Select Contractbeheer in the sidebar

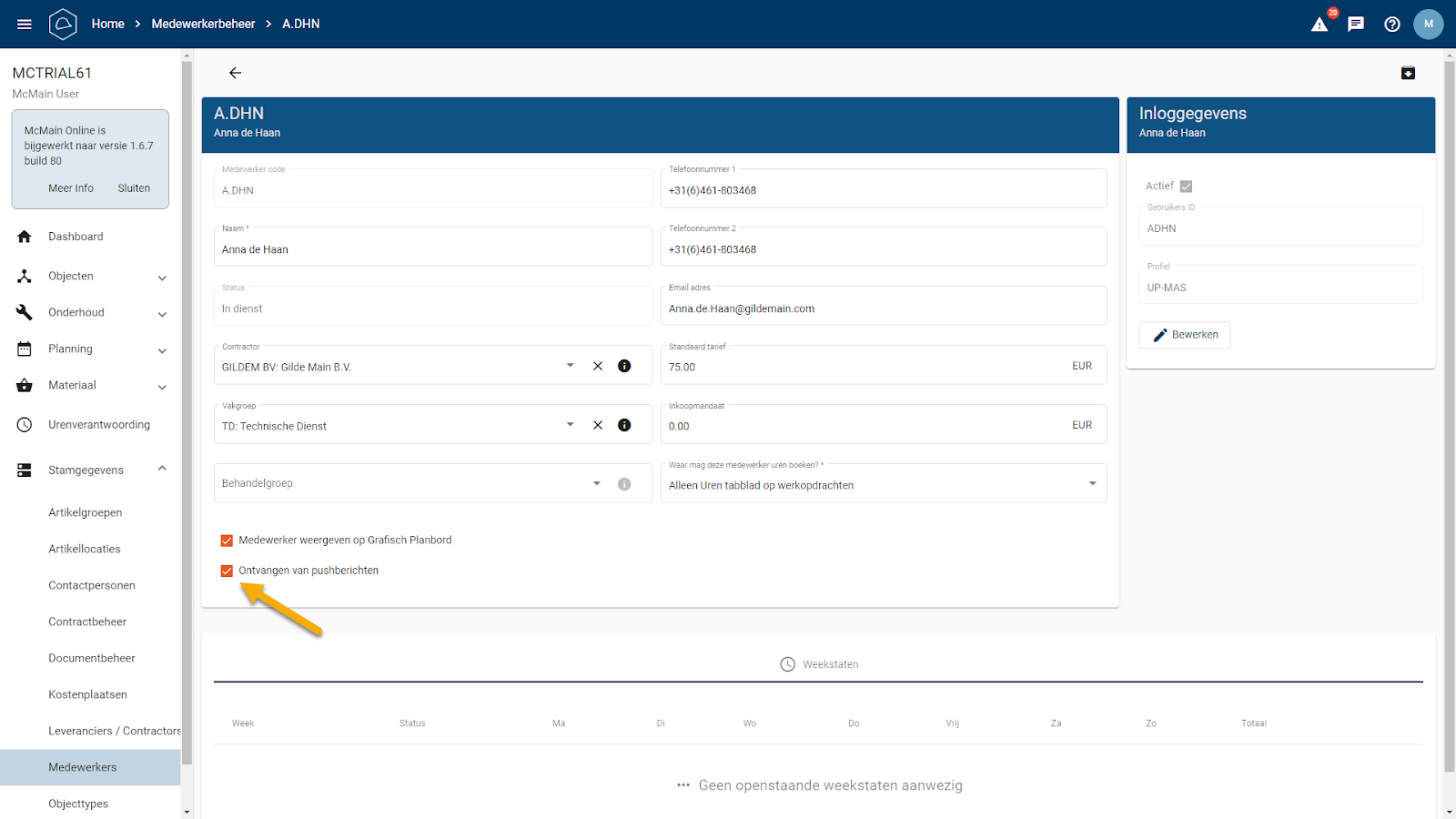coord(87,622)
